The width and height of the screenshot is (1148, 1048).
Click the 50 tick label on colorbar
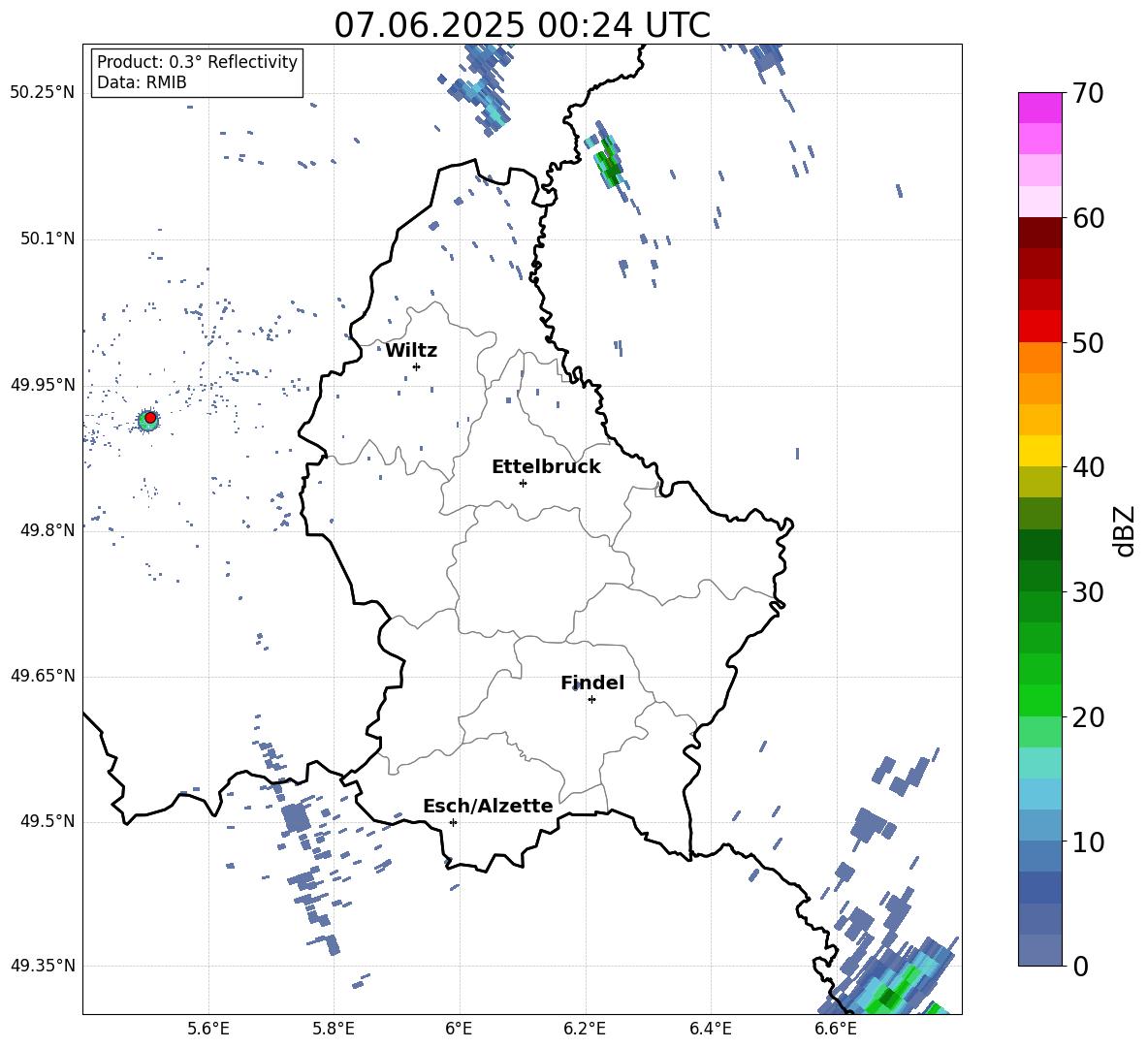[1088, 343]
